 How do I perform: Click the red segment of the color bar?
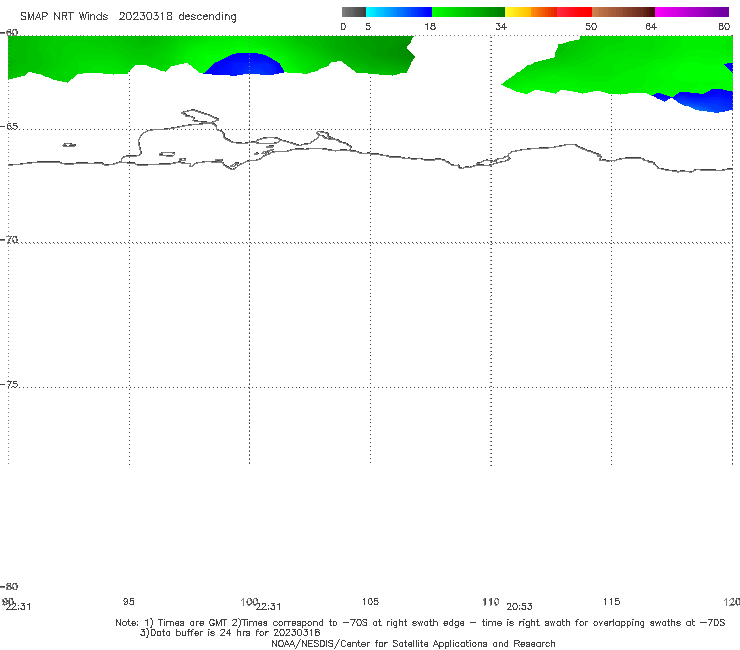click(574, 12)
